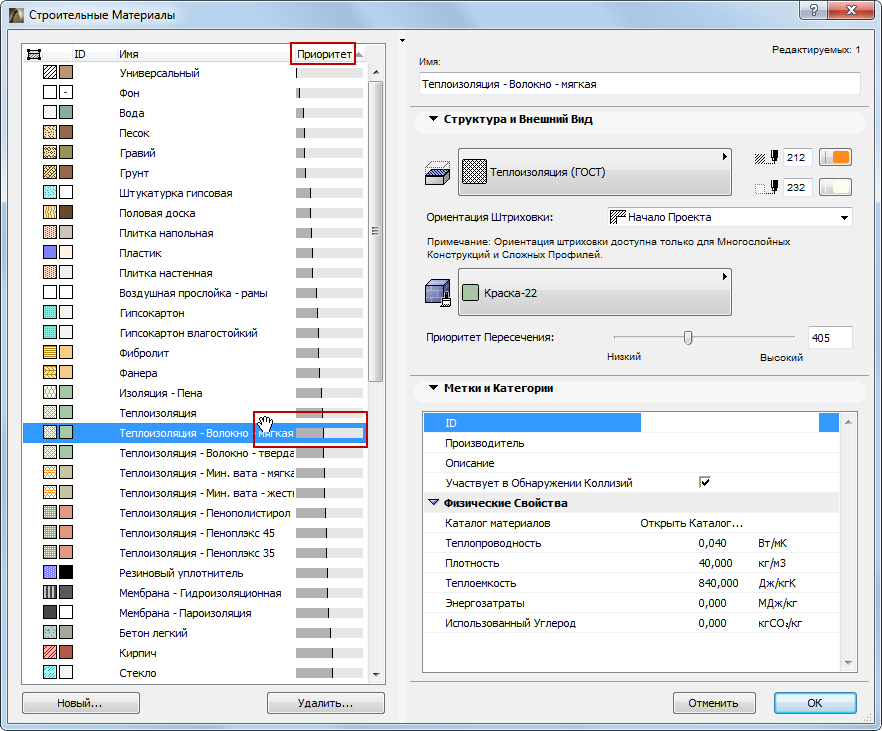Click the Теплопроводность value 0,040
Screen dimensions: 882x731
coord(712,543)
